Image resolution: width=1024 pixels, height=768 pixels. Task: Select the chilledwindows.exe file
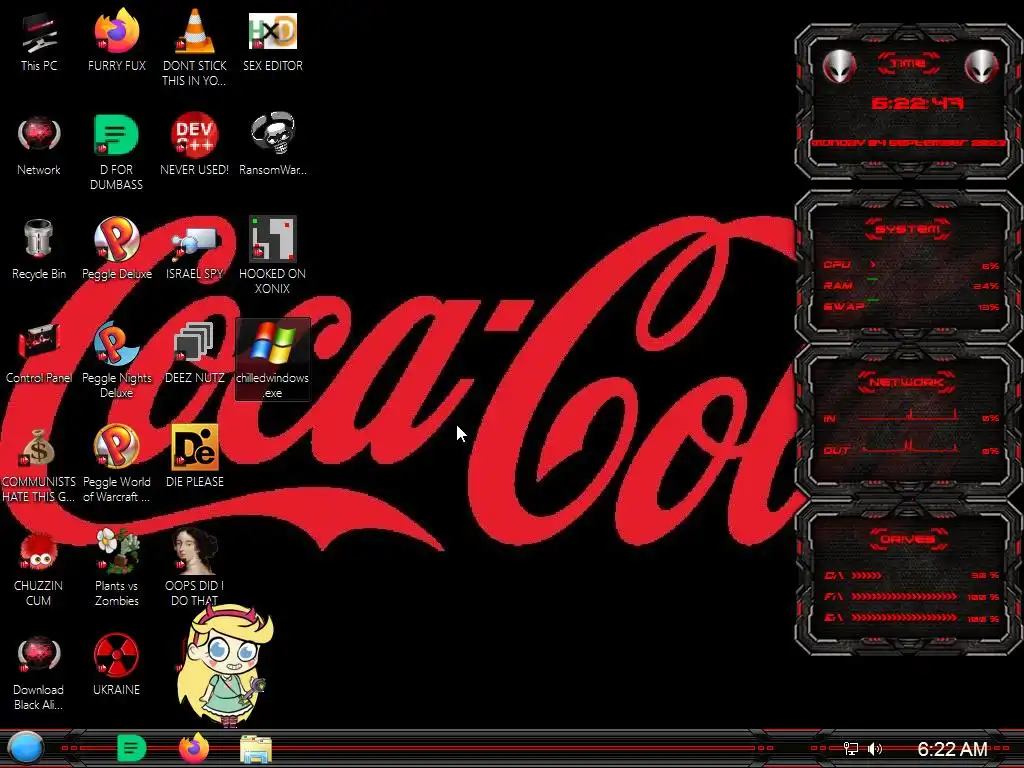(272, 359)
